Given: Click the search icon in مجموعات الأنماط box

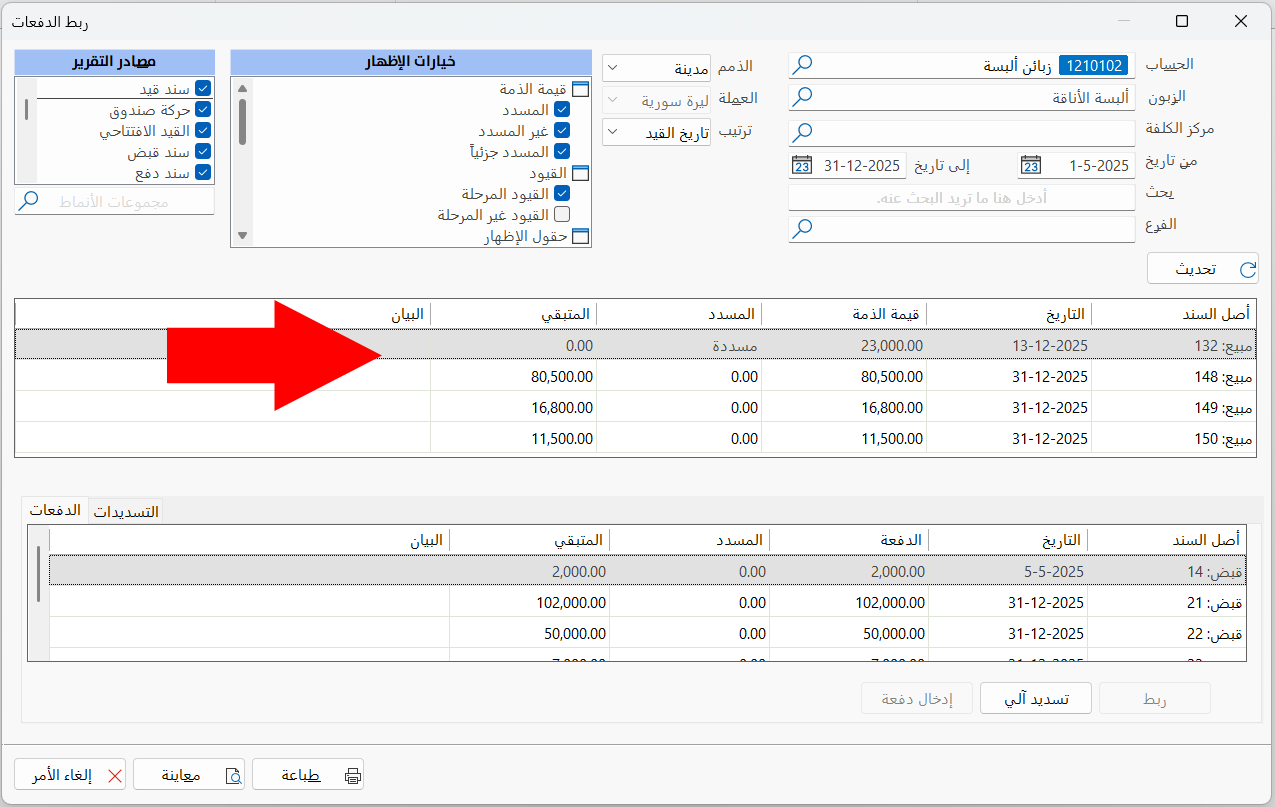Looking at the screenshot, I should 30,200.
